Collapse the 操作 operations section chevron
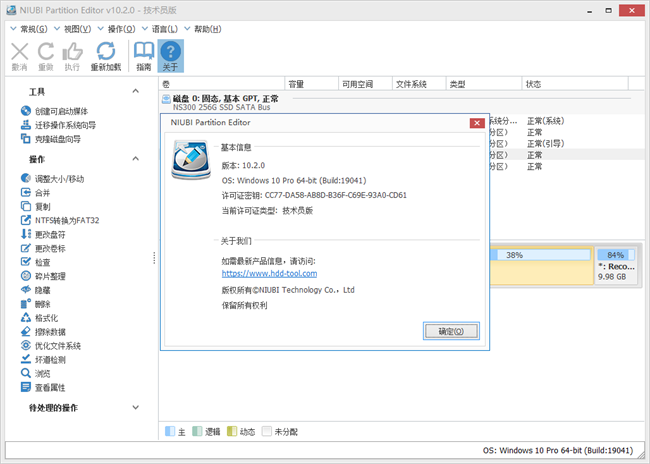650x464 pixels. tap(136, 159)
